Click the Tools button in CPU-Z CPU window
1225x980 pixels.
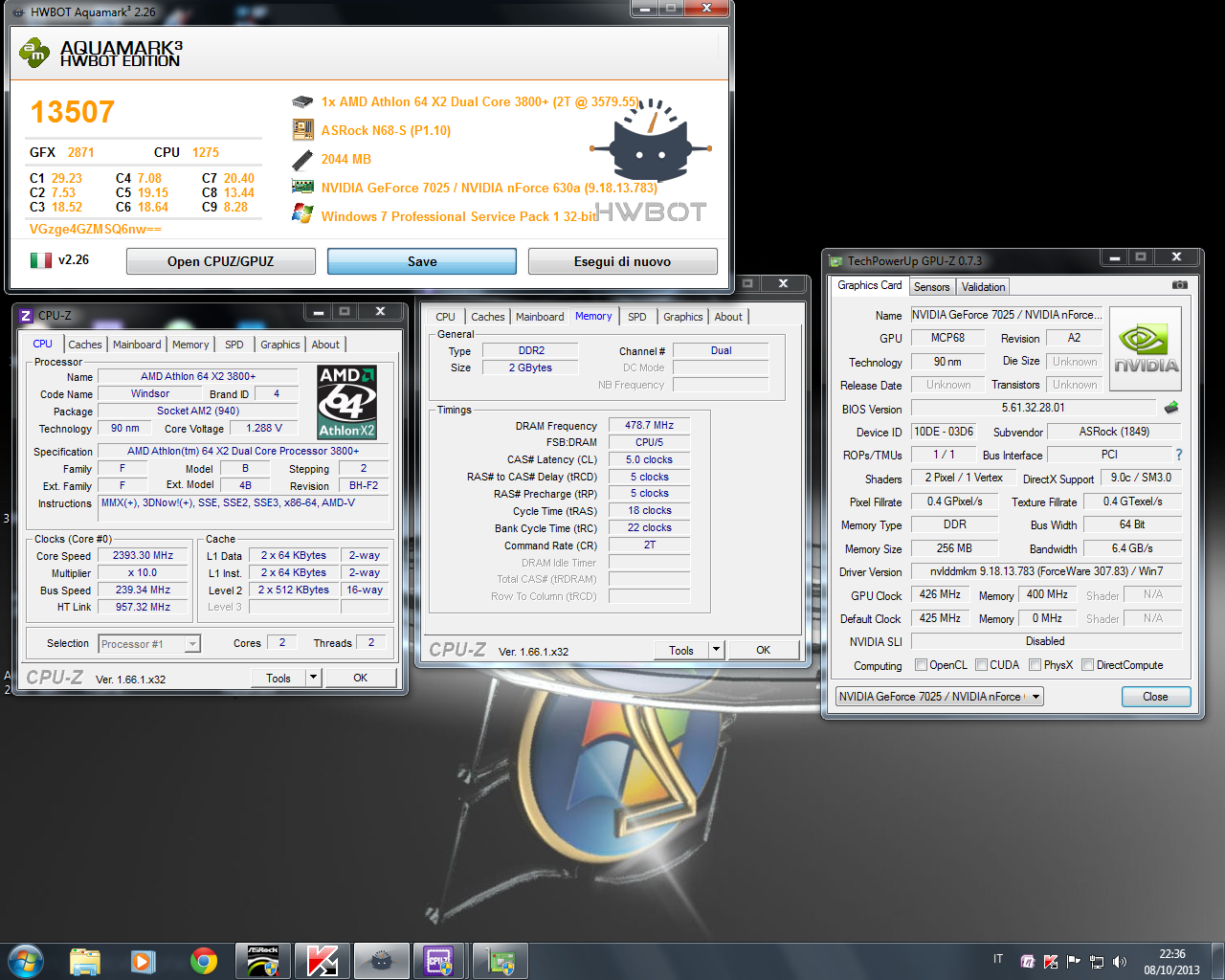[278, 678]
